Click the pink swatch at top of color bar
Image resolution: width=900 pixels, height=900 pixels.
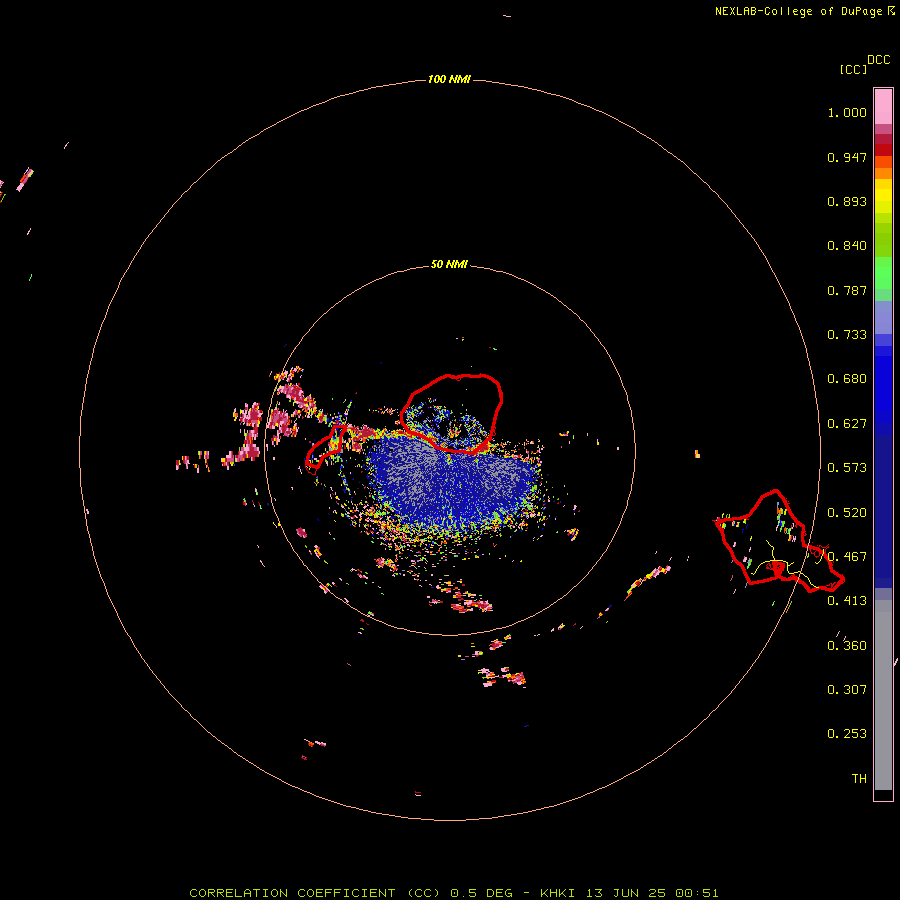[883, 107]
